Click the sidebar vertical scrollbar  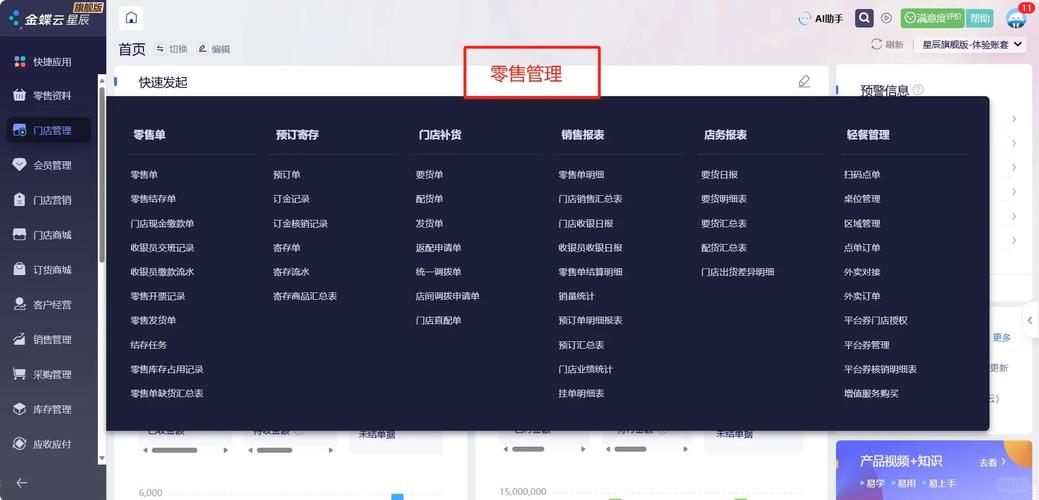[x=102, y=174]
